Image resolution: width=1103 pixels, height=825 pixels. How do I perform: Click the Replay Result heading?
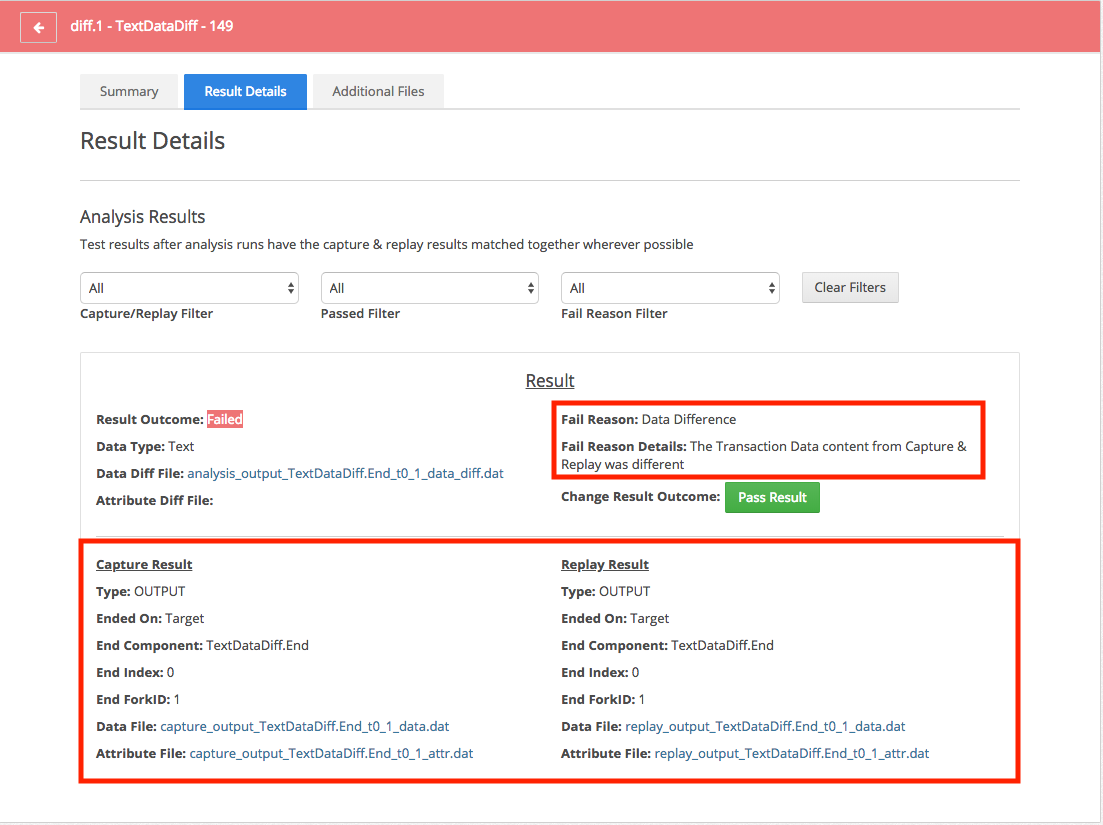point(605,565)
